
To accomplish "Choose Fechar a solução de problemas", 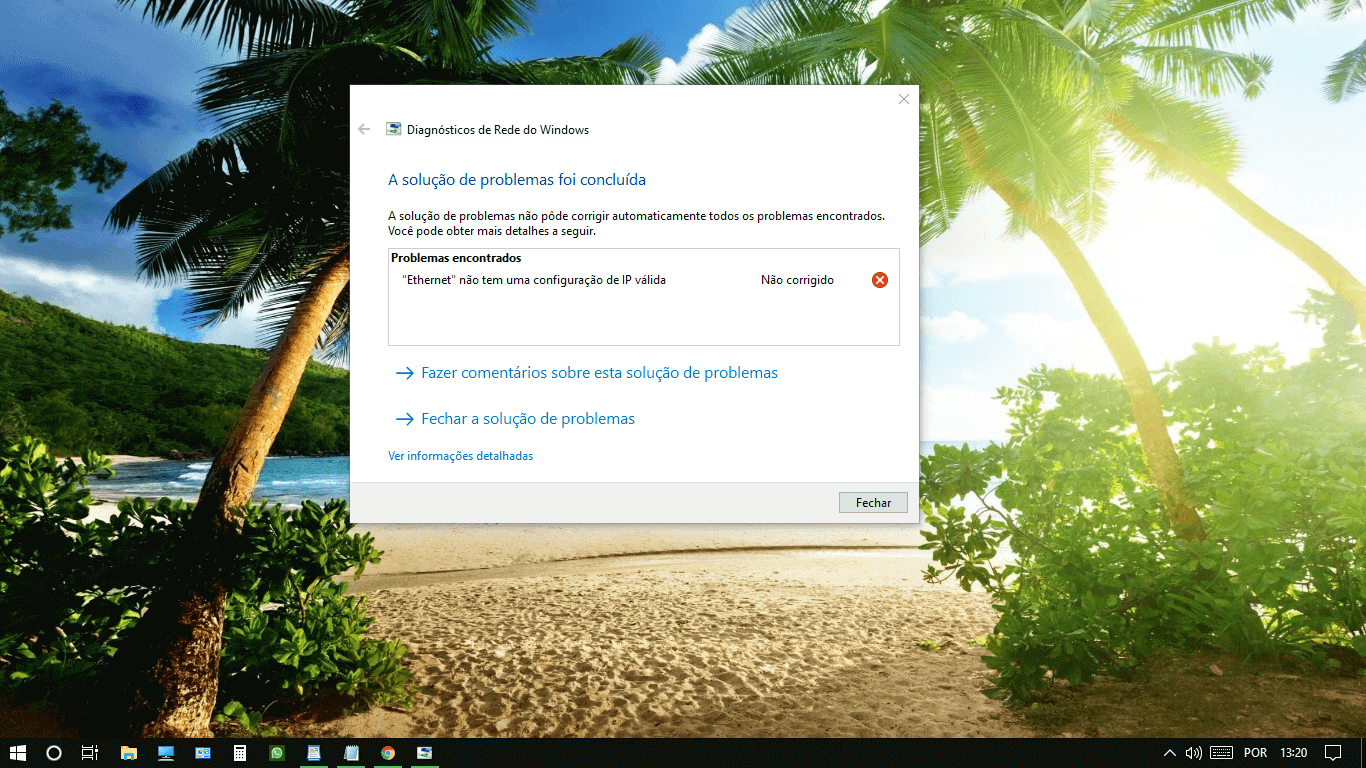I will 515,419.
